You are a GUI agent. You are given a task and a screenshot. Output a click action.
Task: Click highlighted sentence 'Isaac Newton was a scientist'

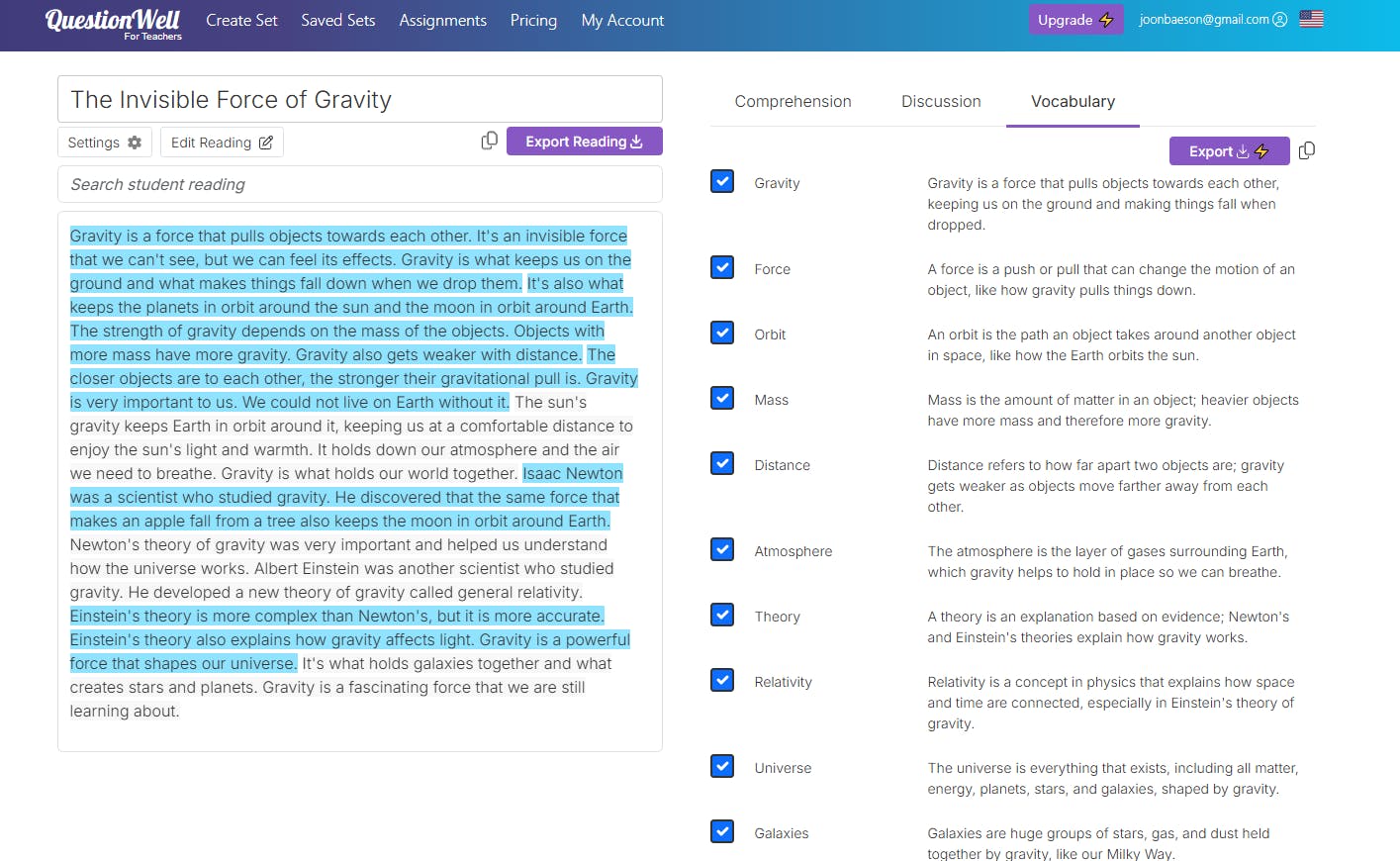(x=346, y=497)
